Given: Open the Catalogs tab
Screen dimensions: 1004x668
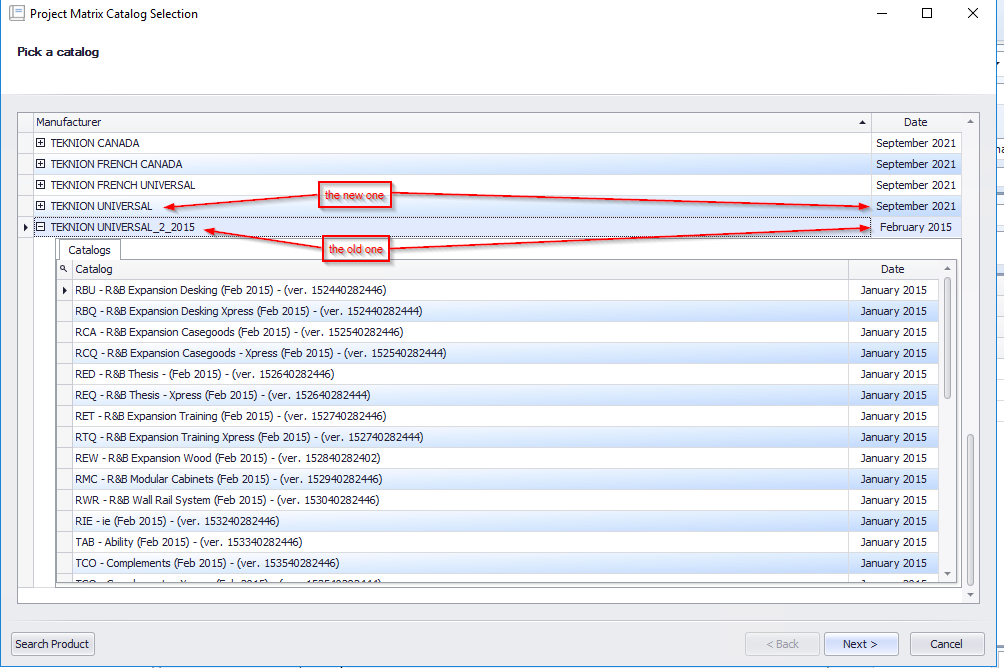Looking at the screenshot, I should pyautogui.click(x=90, y=250).
